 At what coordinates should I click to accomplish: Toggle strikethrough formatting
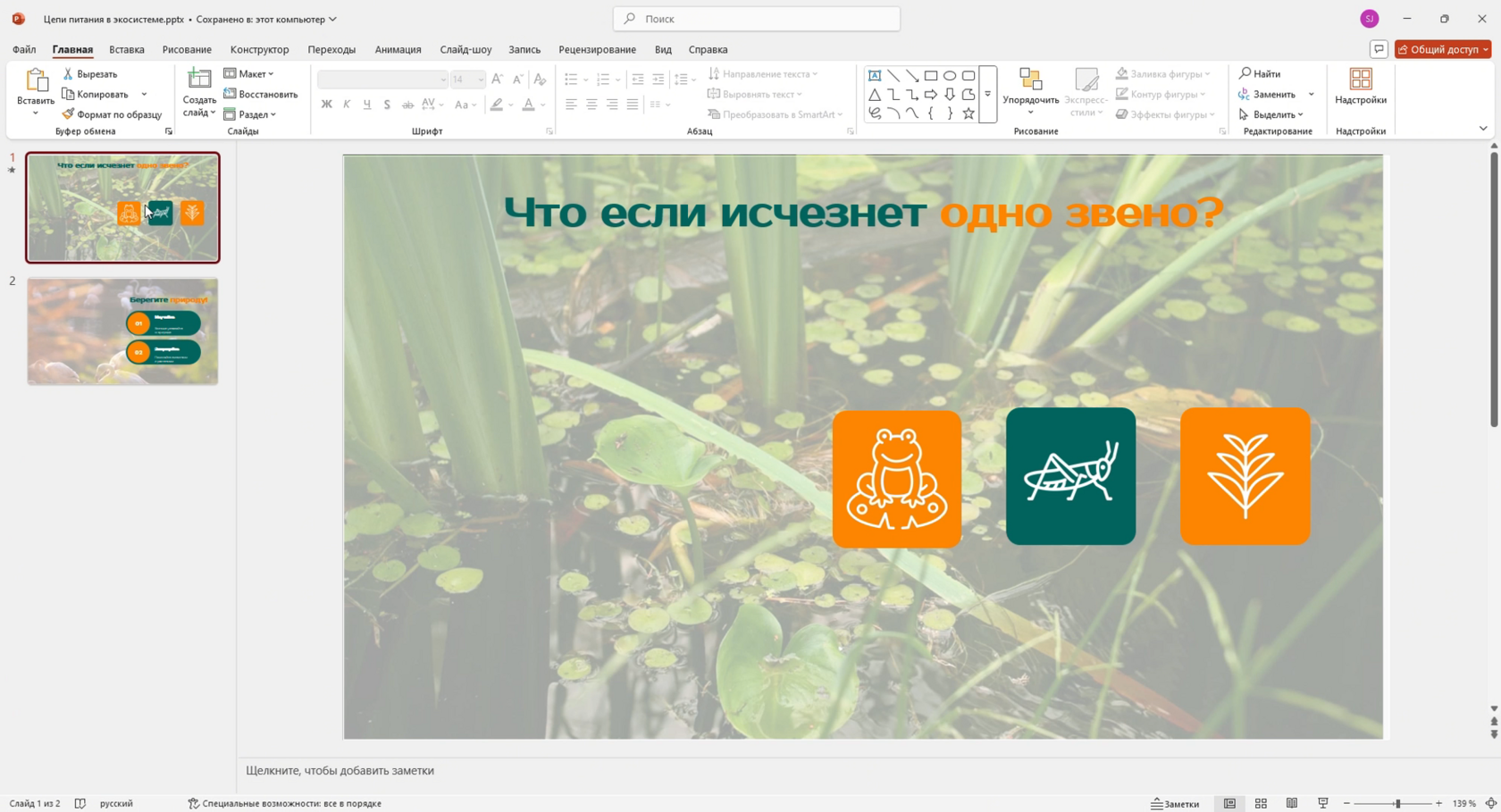click(407, 105)
